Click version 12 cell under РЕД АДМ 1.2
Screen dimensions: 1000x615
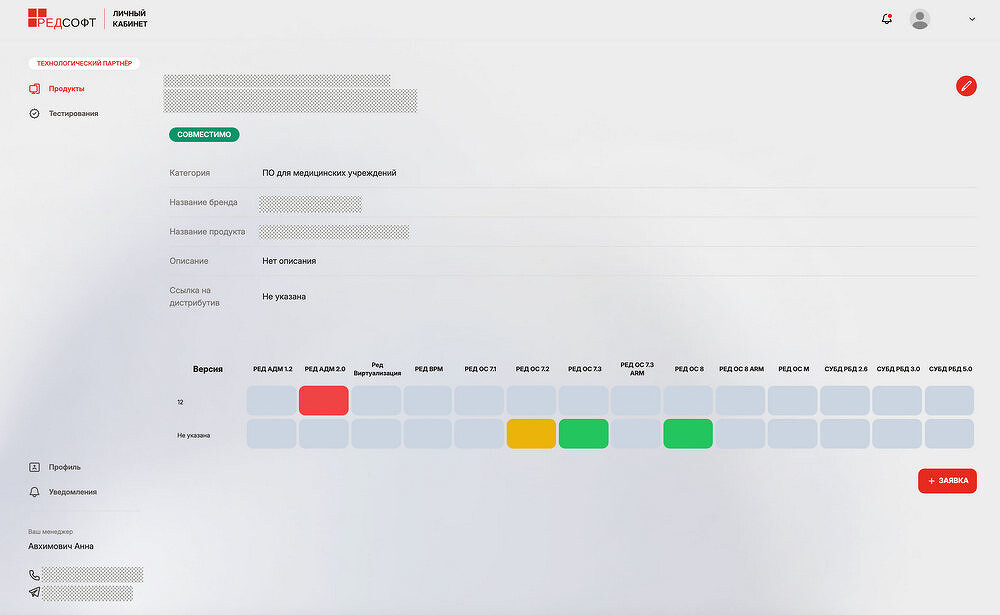272,401
